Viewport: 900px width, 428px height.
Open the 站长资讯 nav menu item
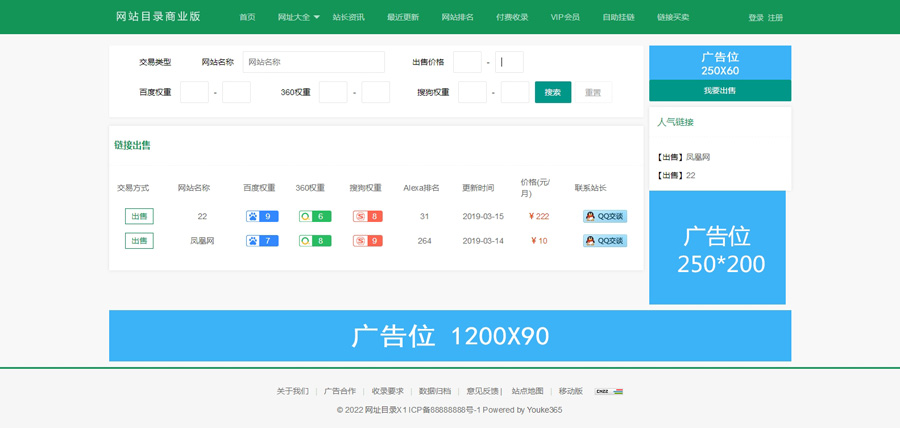[x=348, y=17]
